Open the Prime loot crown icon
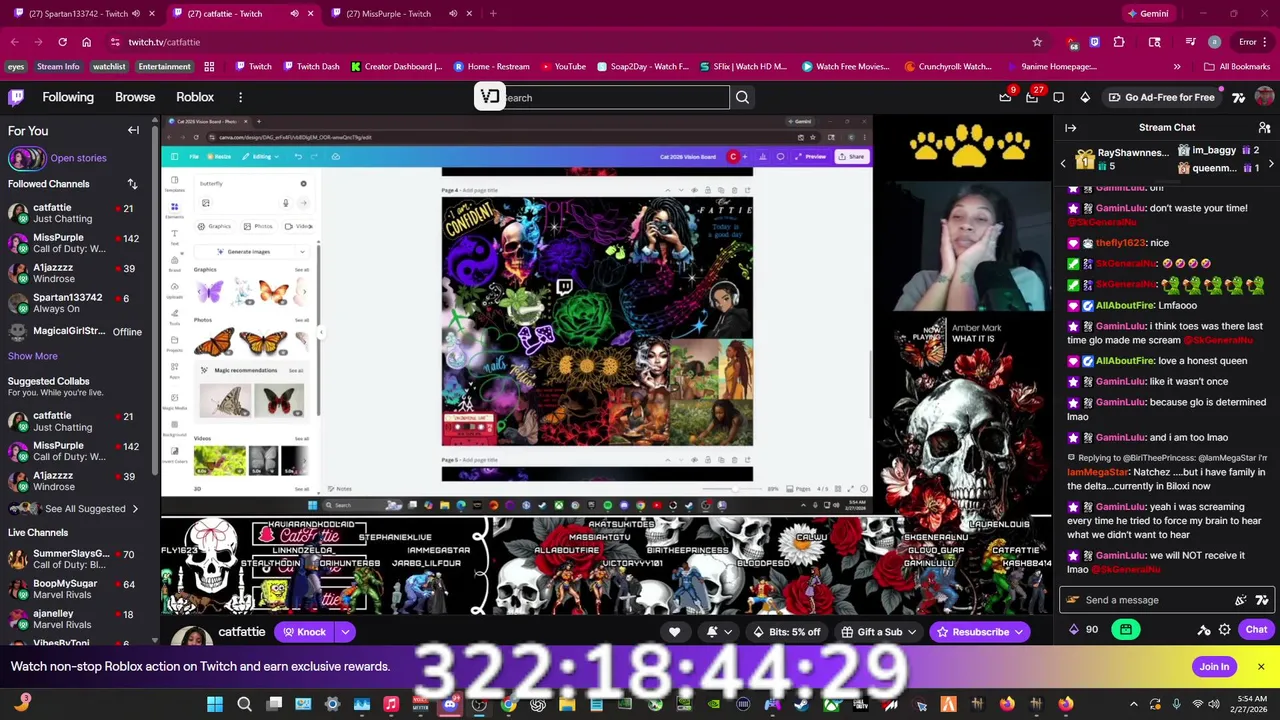The width and height of the screenshot is (1280, 720). pos(1005,97)
